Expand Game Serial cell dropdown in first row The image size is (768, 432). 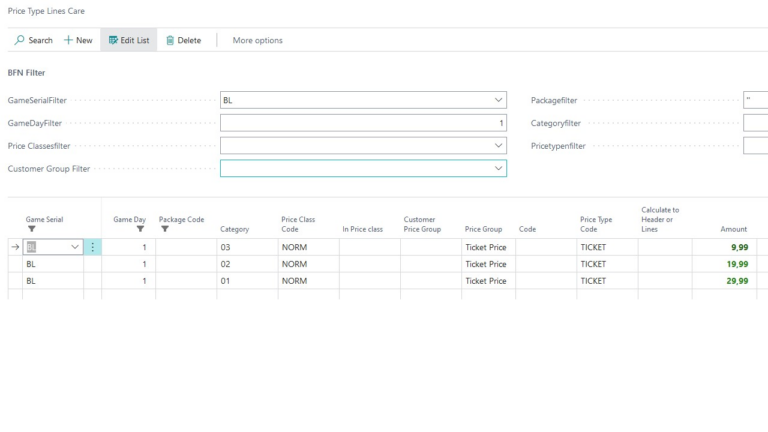75,247
